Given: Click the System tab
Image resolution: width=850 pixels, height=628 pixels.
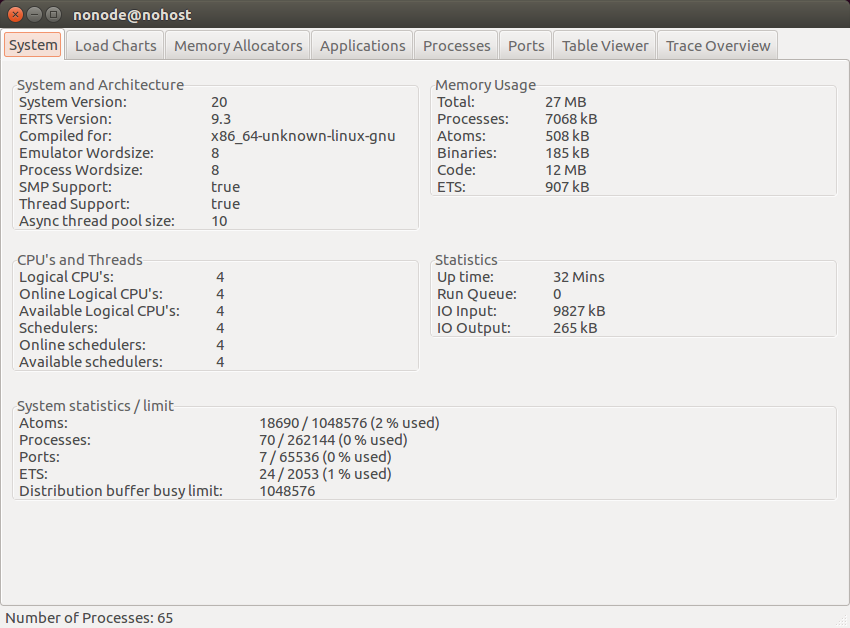Looking at the screenshot, I should 33,45.
